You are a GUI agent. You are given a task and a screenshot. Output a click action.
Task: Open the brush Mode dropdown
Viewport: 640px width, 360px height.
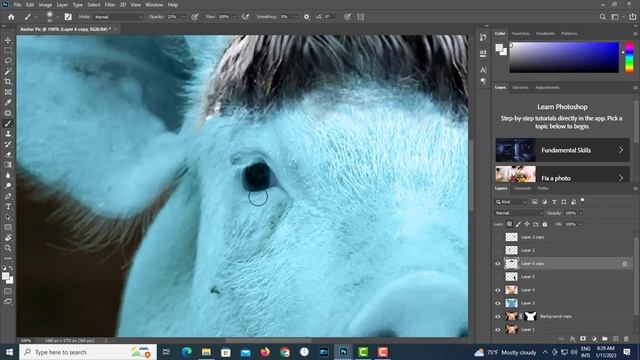[x=118, y=17]
